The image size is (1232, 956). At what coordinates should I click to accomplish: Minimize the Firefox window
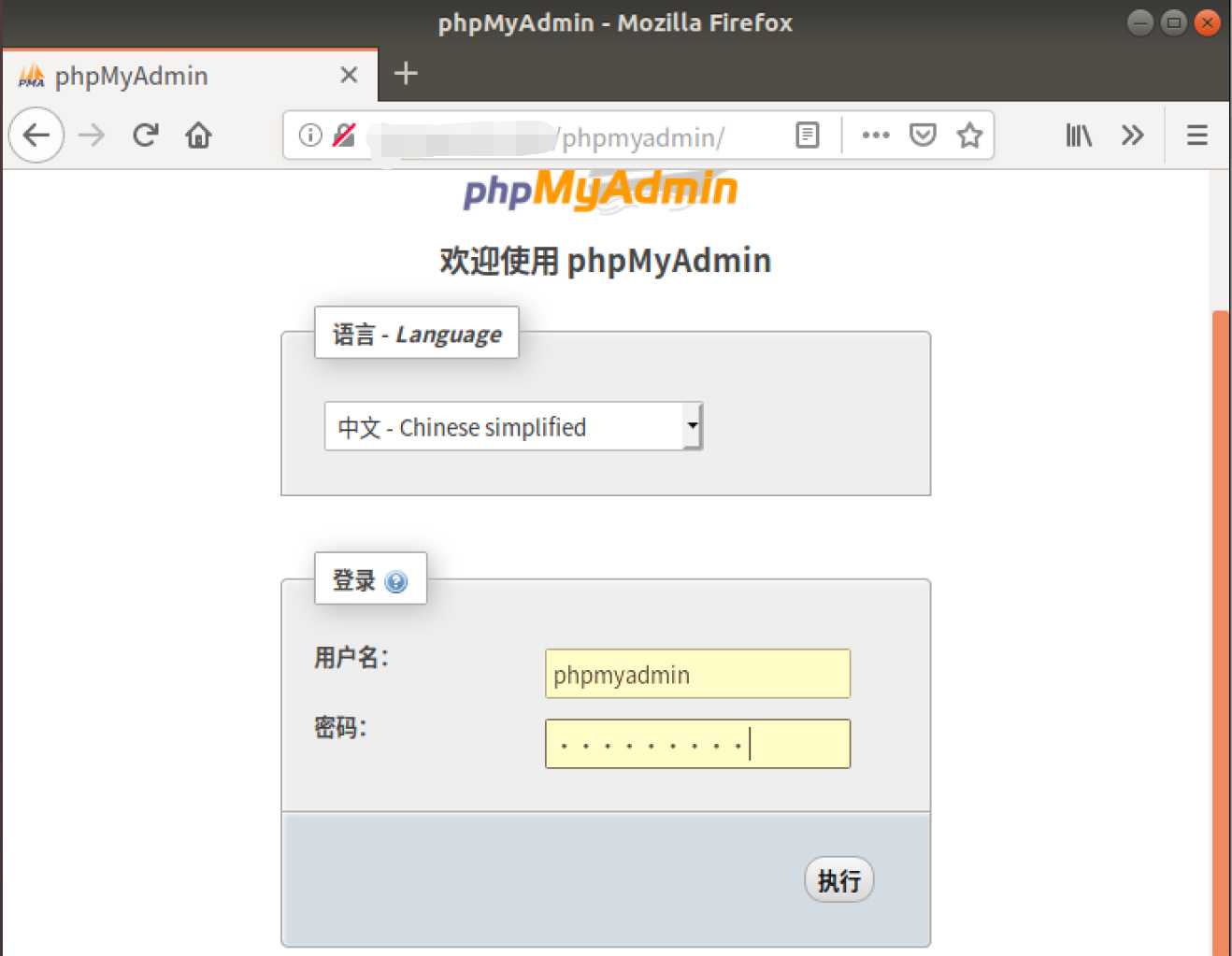1140,22
